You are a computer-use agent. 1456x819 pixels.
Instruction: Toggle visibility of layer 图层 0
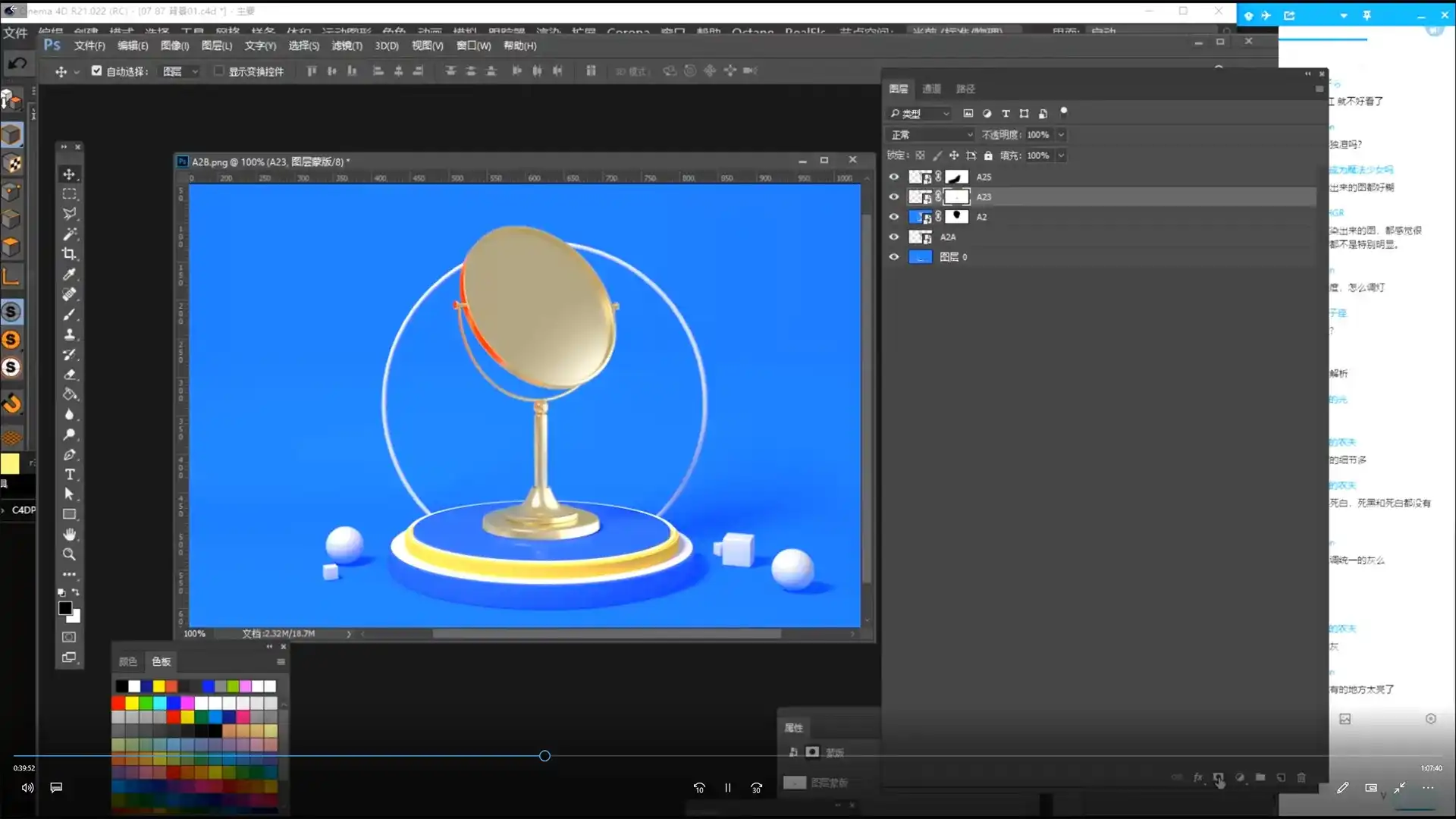tap(893, 256)
